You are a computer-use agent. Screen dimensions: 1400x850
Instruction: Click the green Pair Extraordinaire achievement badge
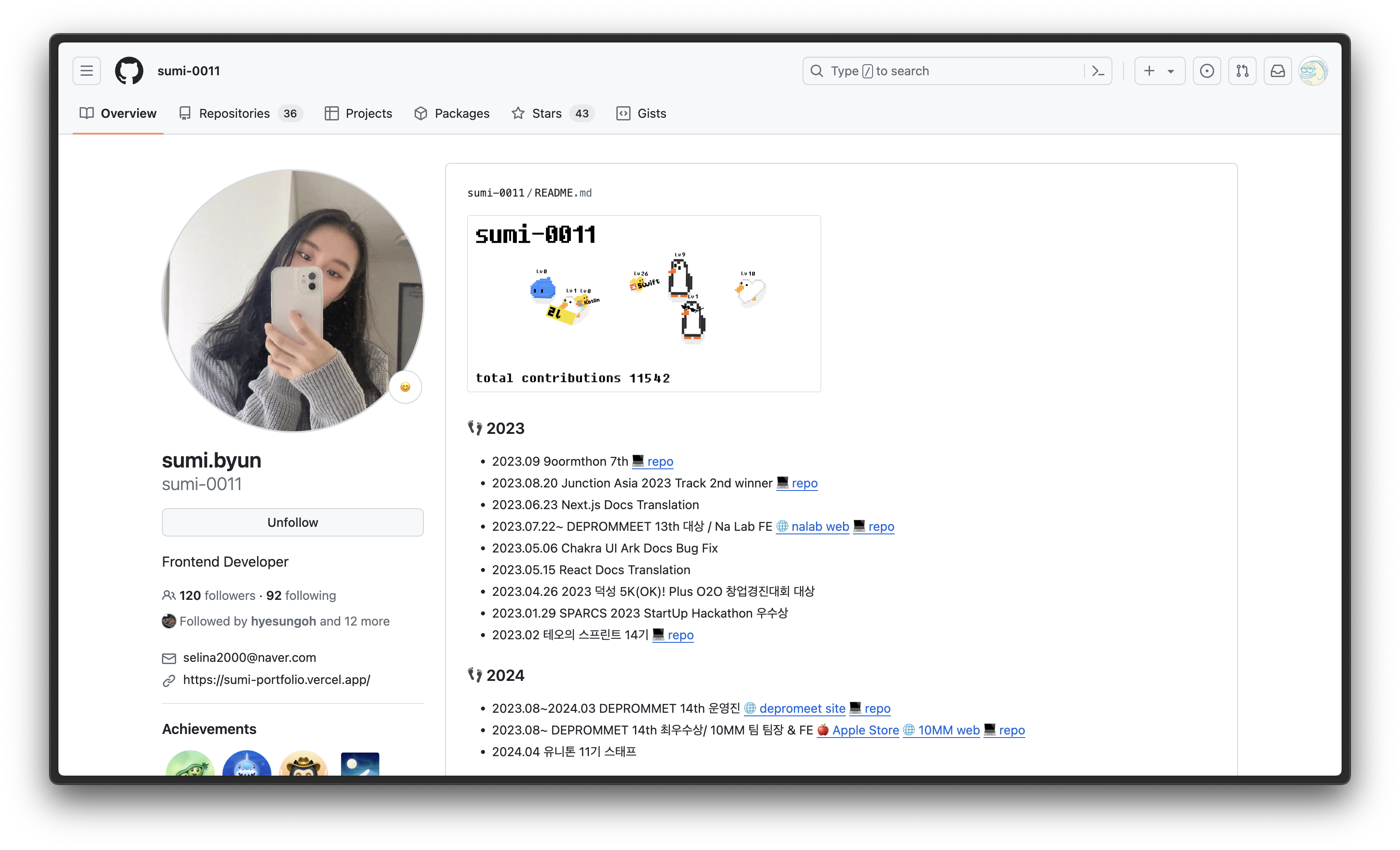click(190, 764)
